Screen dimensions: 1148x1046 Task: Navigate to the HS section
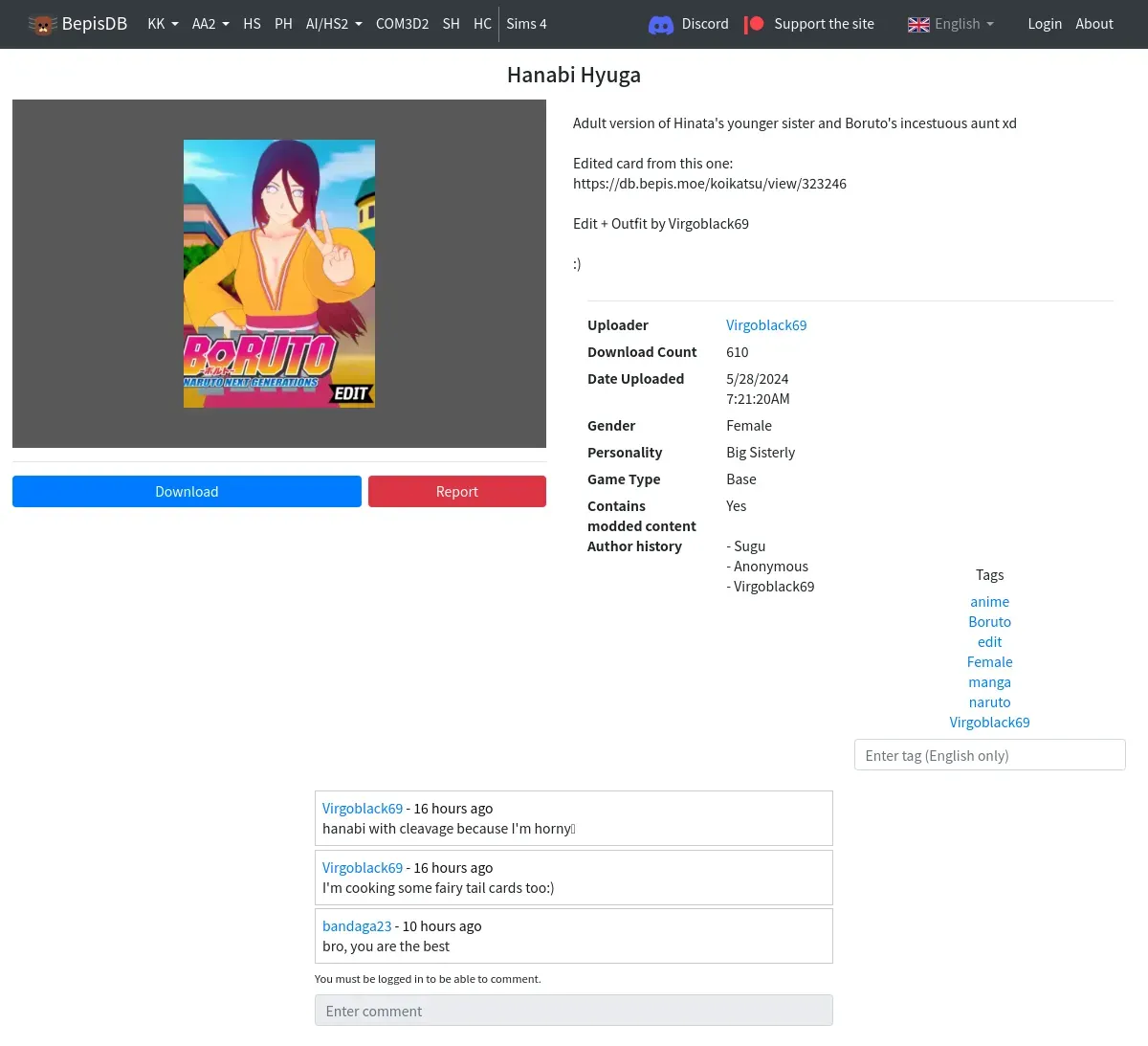pos(252,24)
